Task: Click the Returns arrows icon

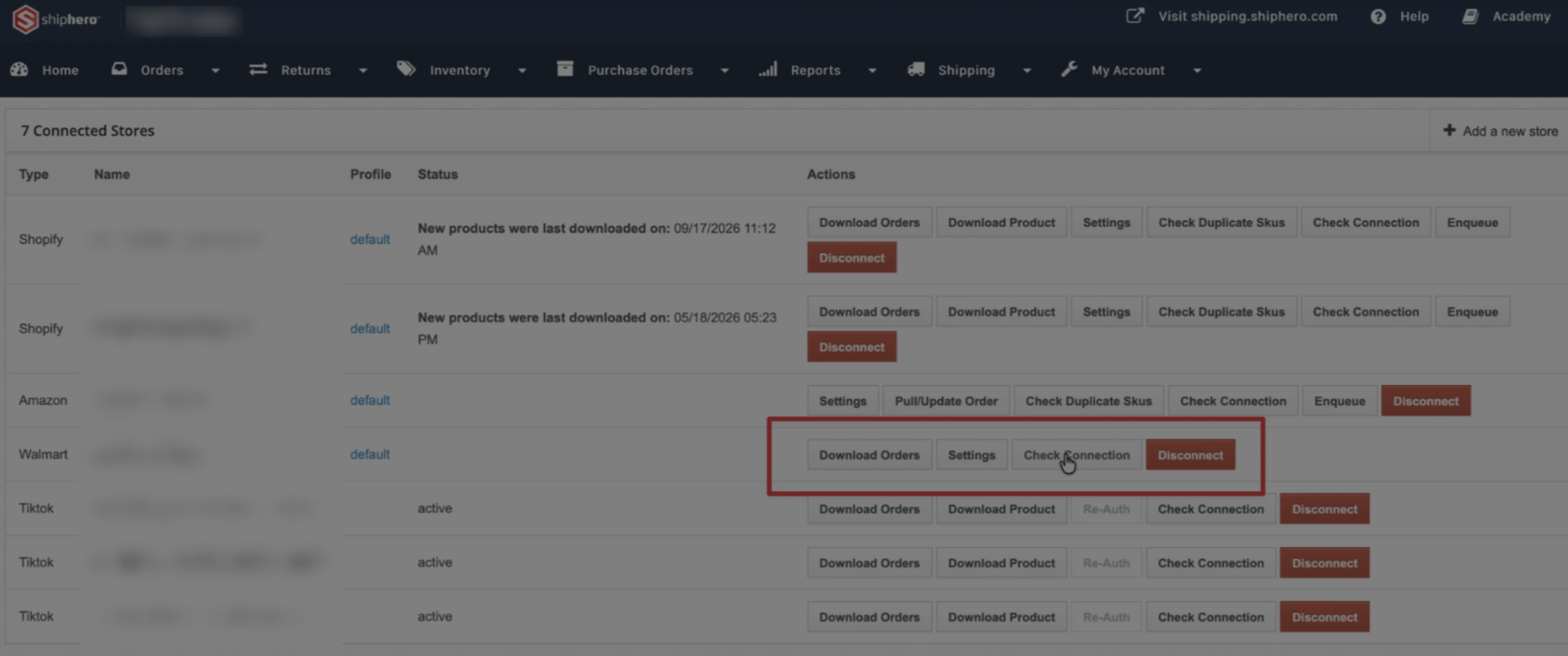Action: coord(258,69)
